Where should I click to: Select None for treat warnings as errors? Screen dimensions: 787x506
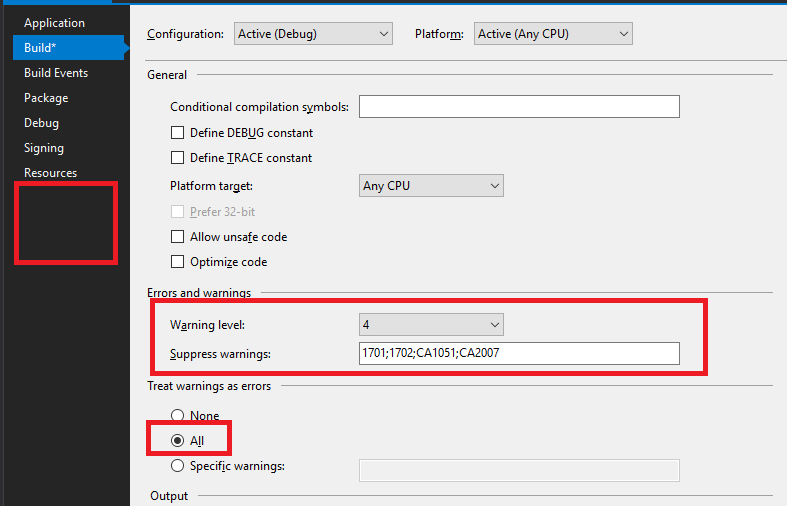tap(178, 416)
